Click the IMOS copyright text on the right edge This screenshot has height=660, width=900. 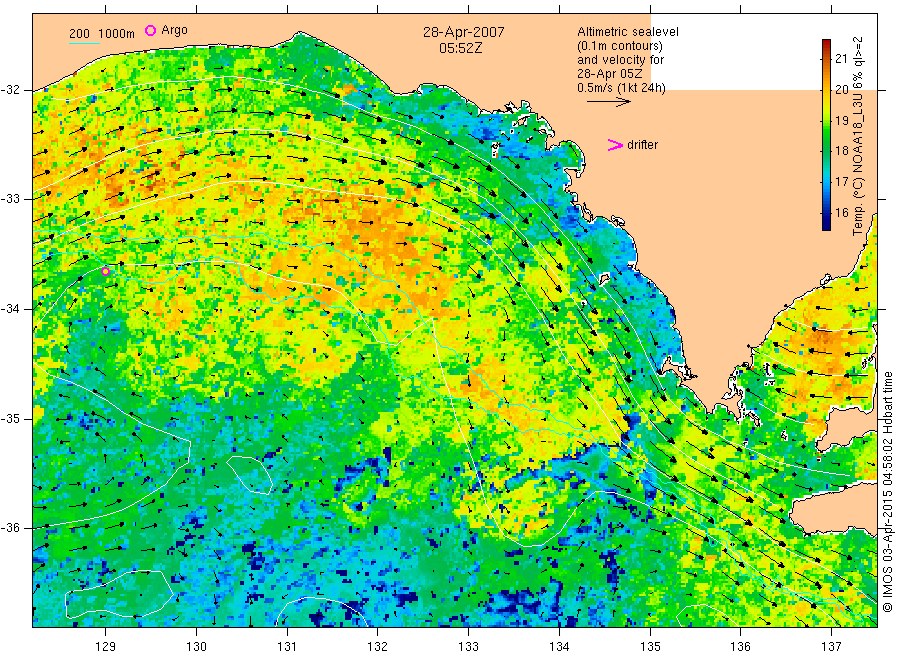tap(887, 491)
